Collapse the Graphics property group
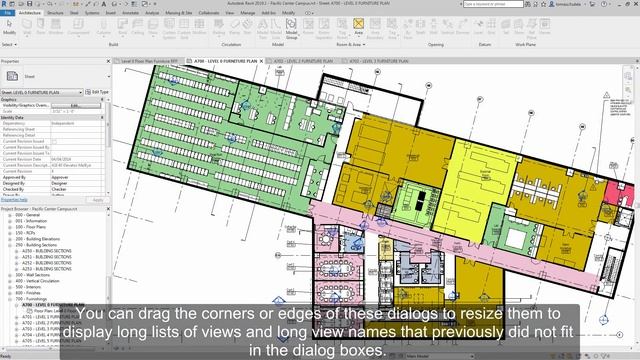 [102, 99]
